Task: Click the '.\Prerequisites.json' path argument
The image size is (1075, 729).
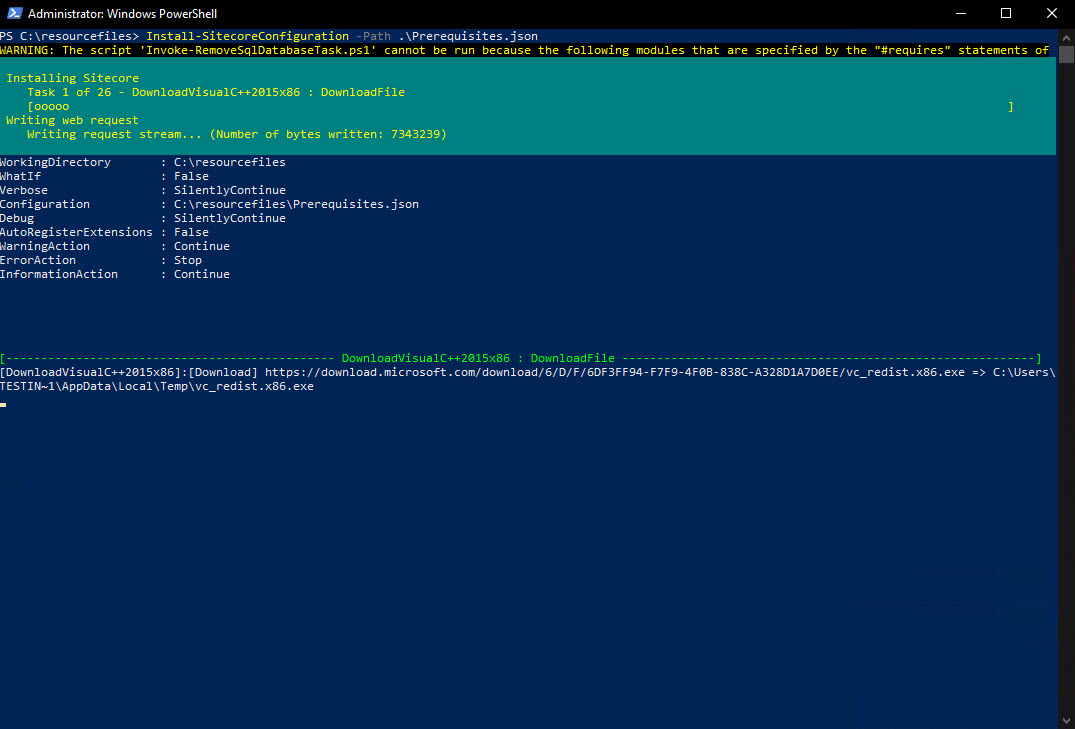Action: coord(468,36)
